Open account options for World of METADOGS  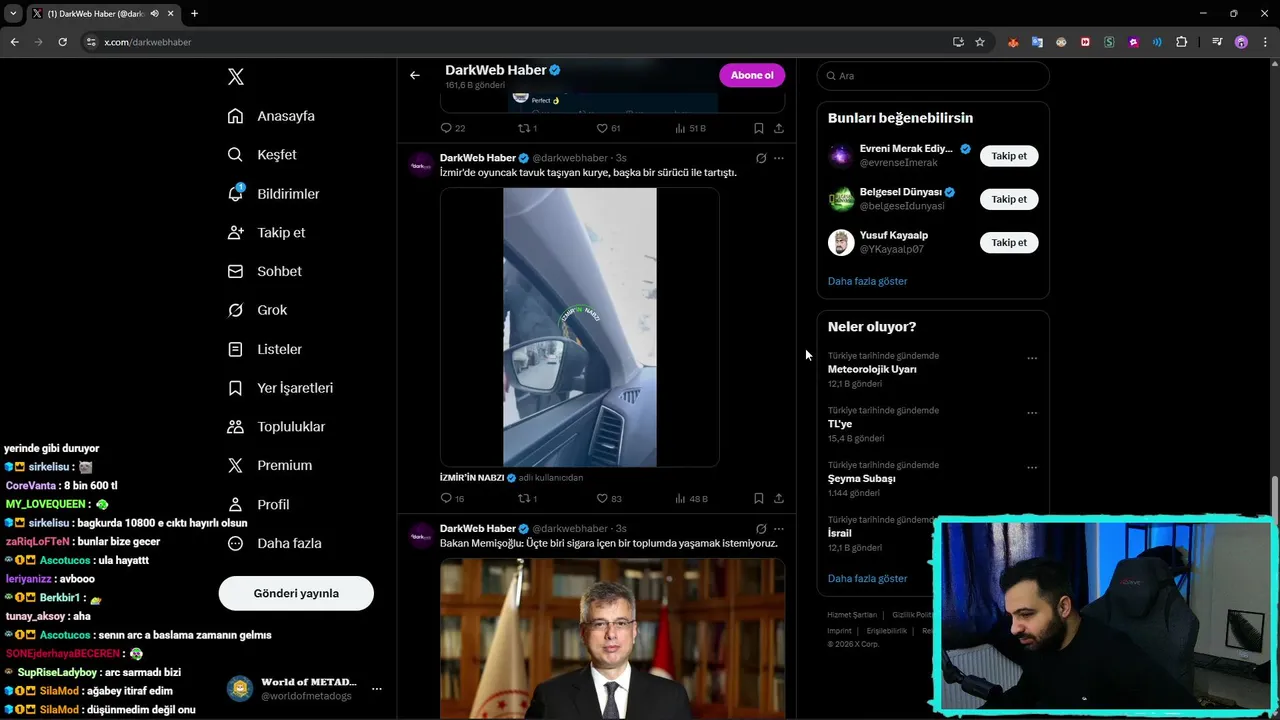(376, 689)
